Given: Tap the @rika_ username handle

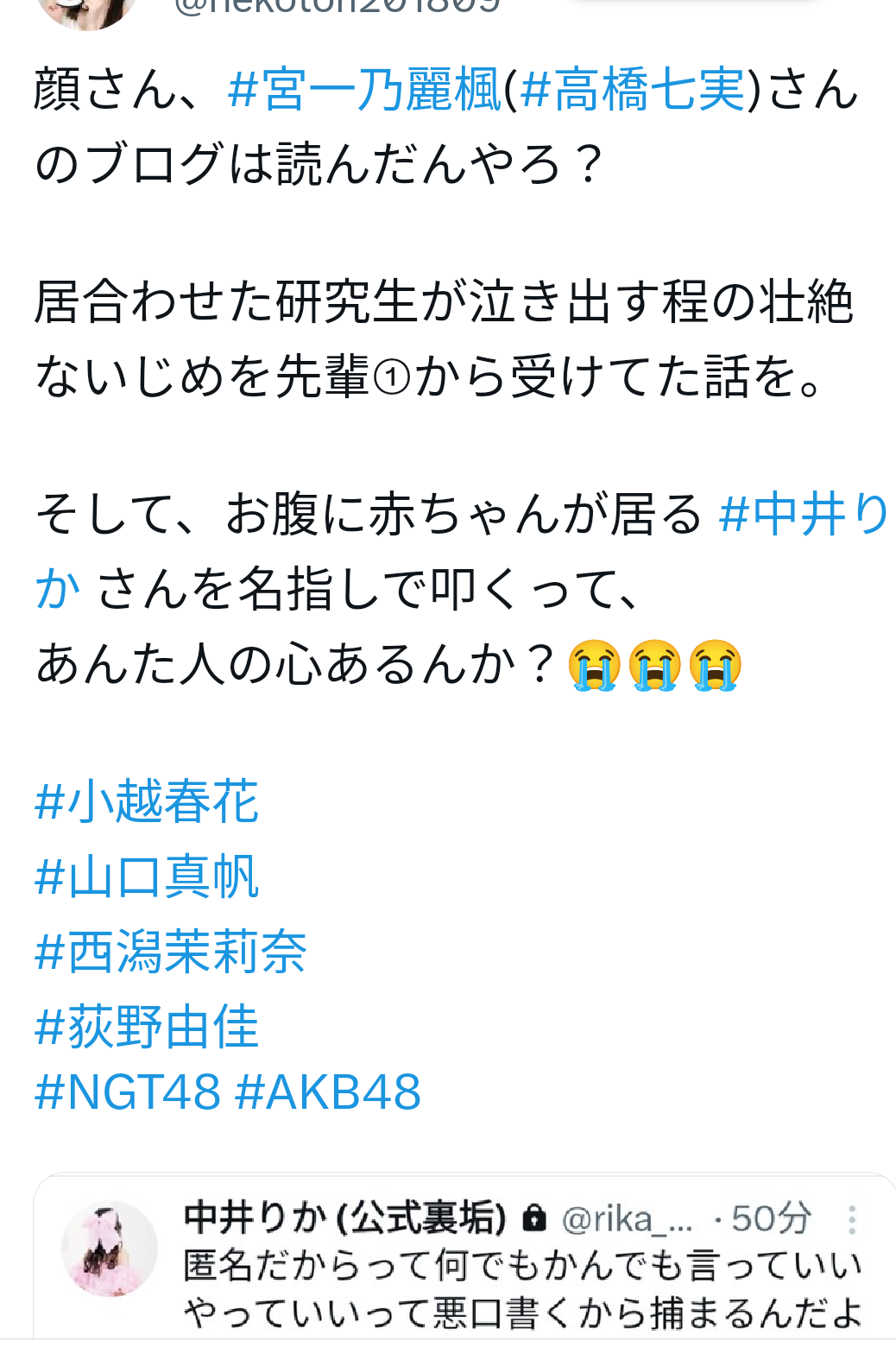Looking at the screenshot, I should pyautogui.click(x=627, y=1219).
